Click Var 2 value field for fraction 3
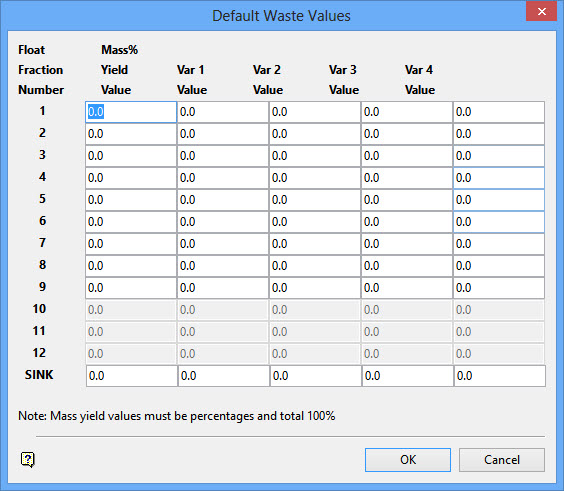The height and width of the screenshot is (491, 564). tap(315, 156)
